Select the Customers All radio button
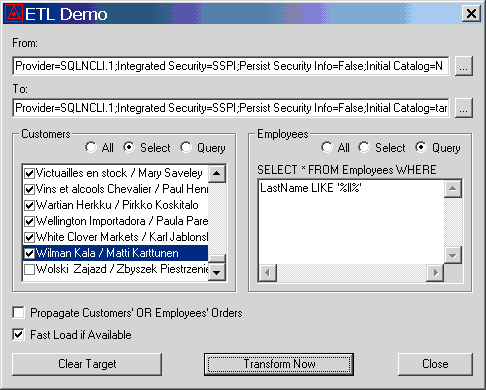Viewport: 486px width, 390px height. click(91, 147)
